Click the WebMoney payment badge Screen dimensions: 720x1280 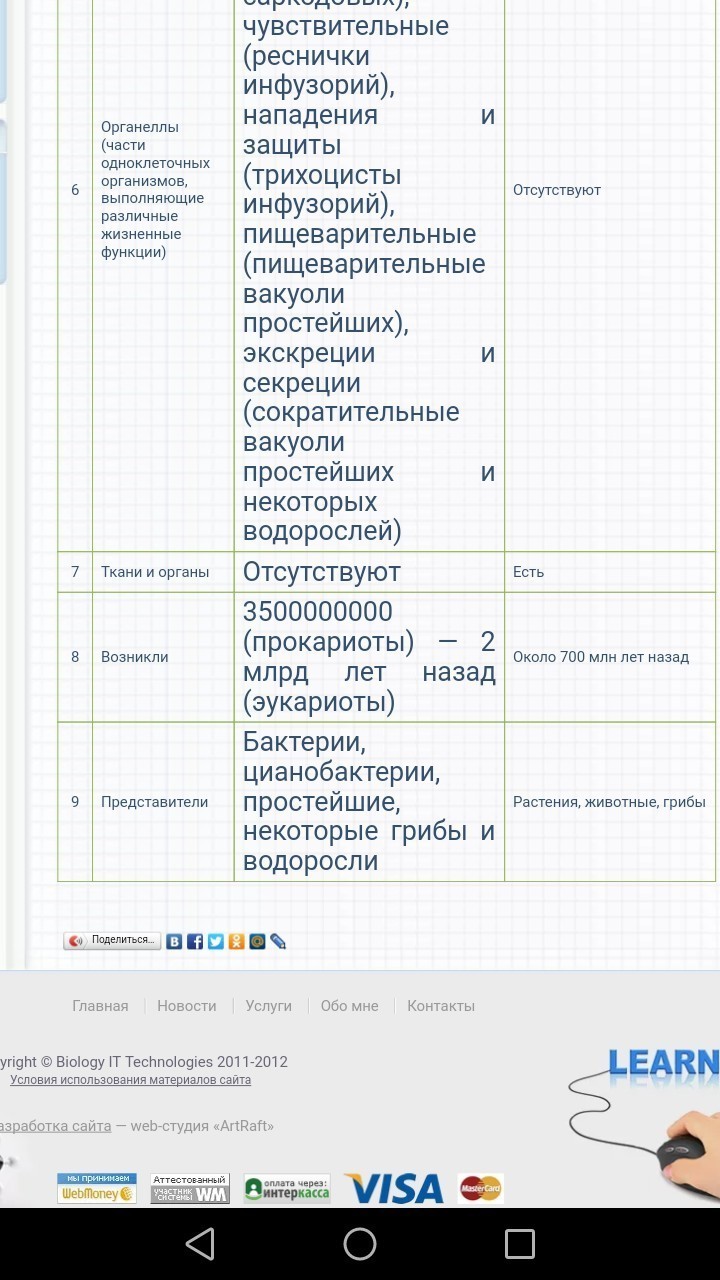click(x=97, y=1188)
